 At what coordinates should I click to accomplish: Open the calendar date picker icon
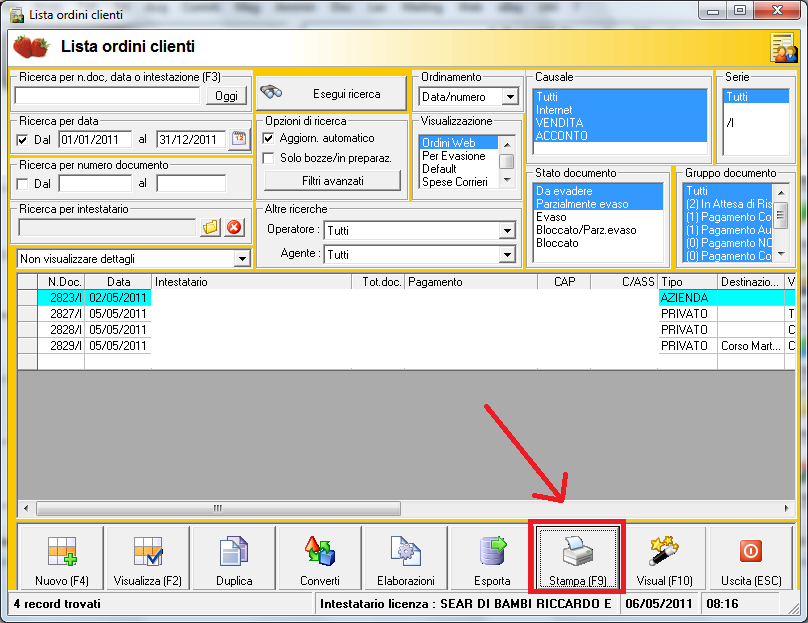239,139
